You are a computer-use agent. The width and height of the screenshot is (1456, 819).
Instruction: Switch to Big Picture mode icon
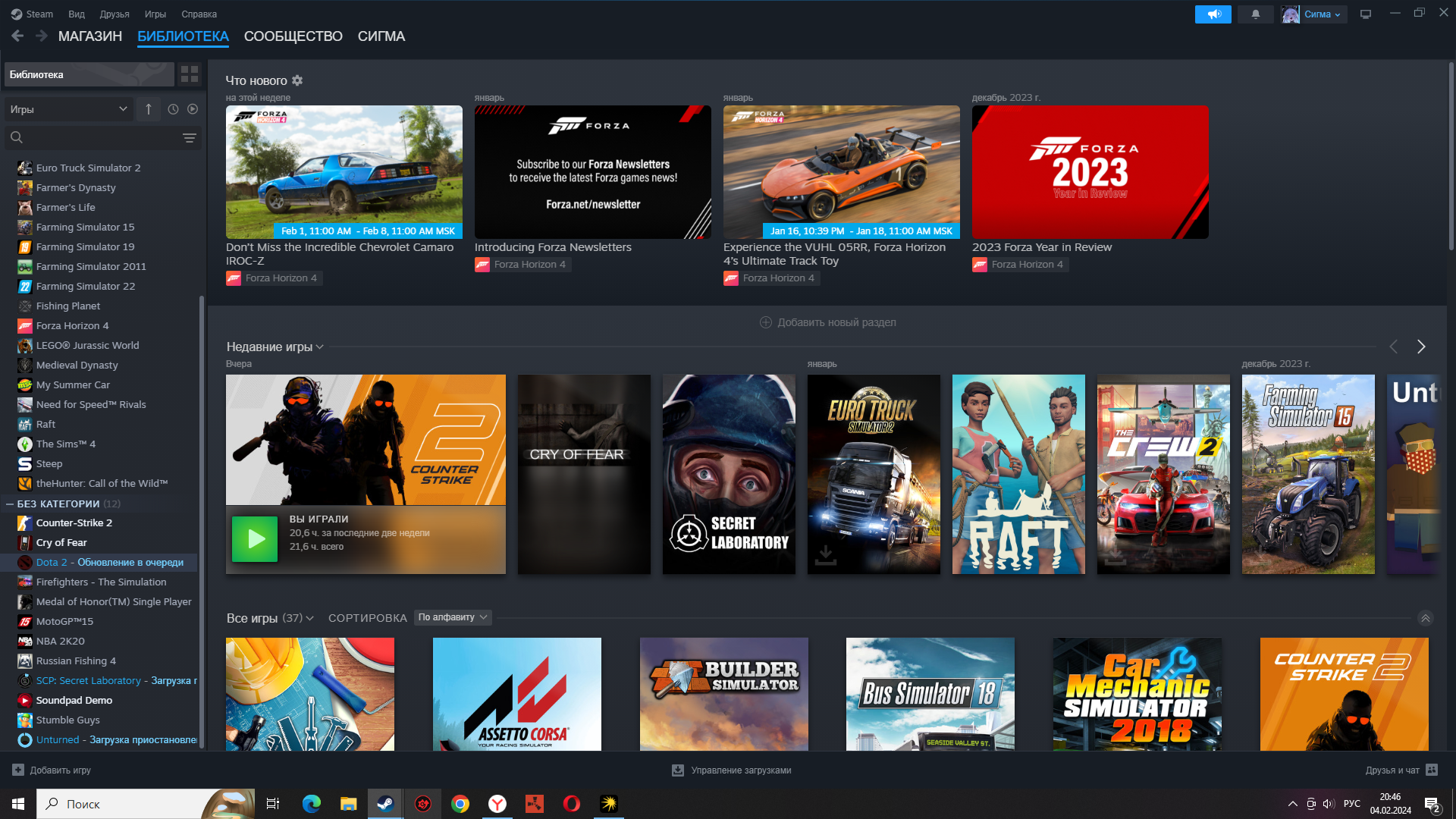[x=1366, y=14]
